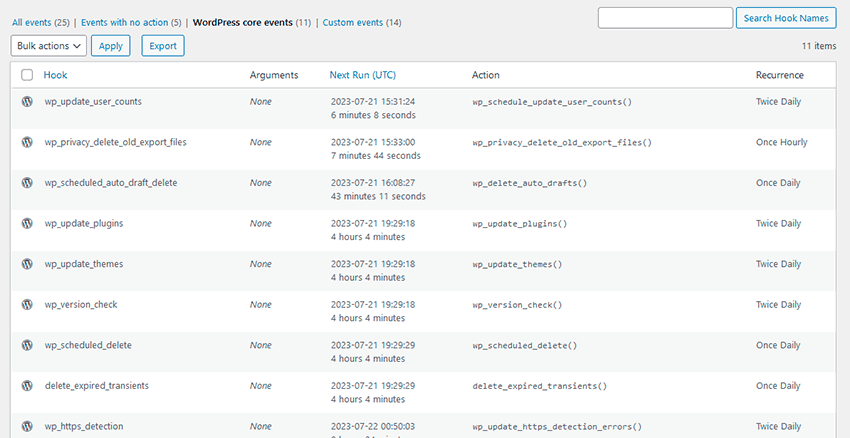This screenshot has width=850, height=438.
Task: Click WordPress icon beside wp_scheduled_delete
Action: 27,345
